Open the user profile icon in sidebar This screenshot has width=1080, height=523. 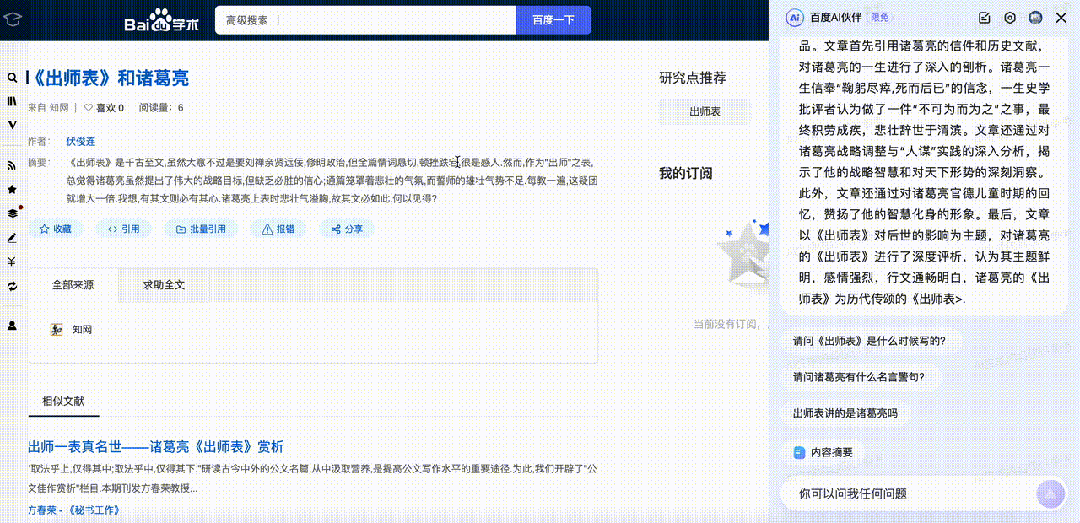tap(12, 325)
